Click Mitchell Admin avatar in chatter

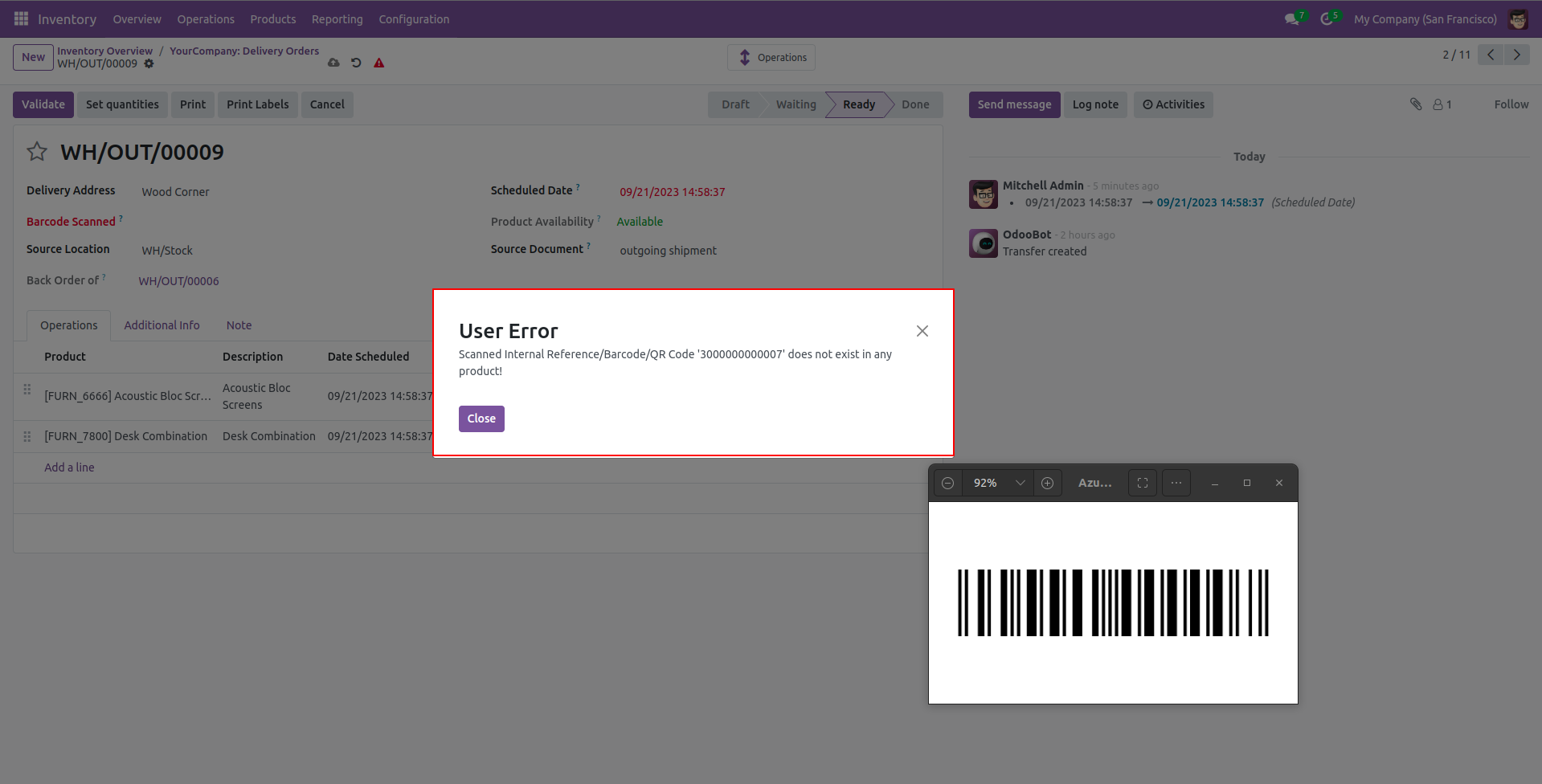984,194
